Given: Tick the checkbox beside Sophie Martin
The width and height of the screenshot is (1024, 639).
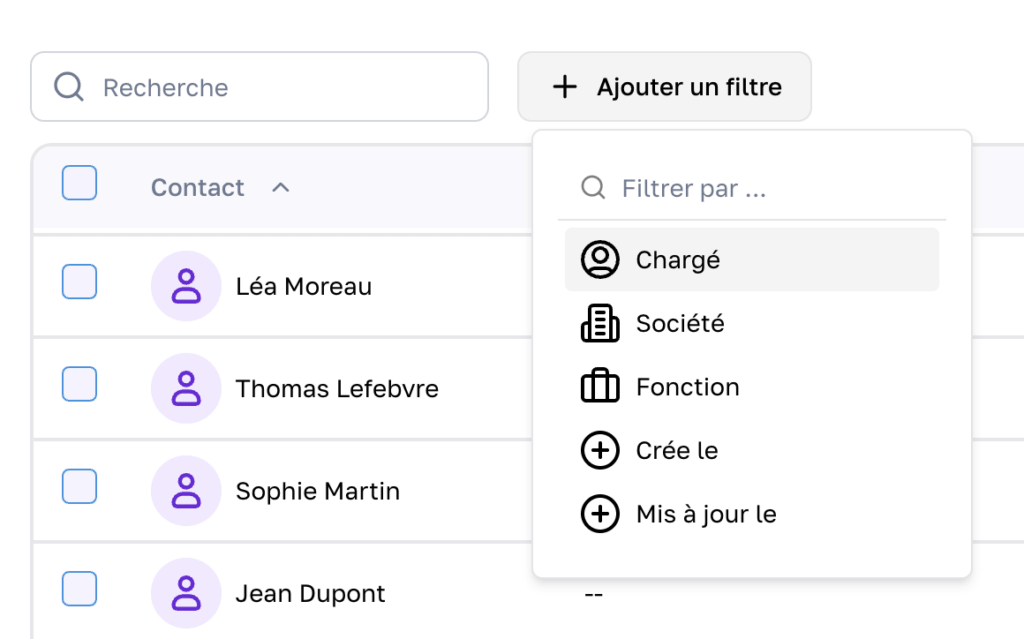Looking at the screenshot, I should tap(79, 487).
